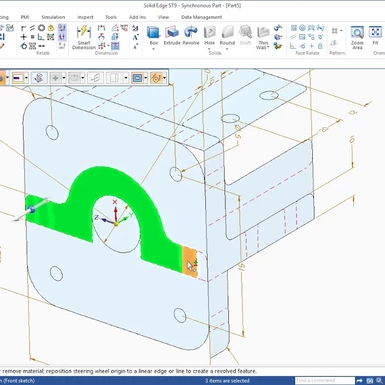Expand the Hole dropdown arrow

click(209, 49)
